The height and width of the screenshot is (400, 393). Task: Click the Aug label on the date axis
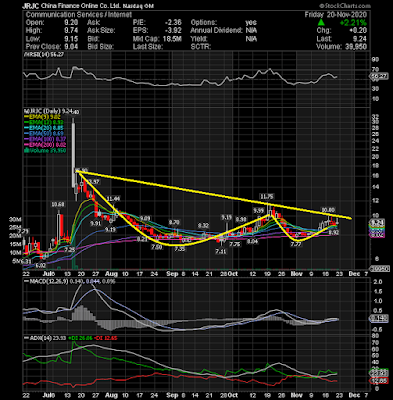[111, 274]
